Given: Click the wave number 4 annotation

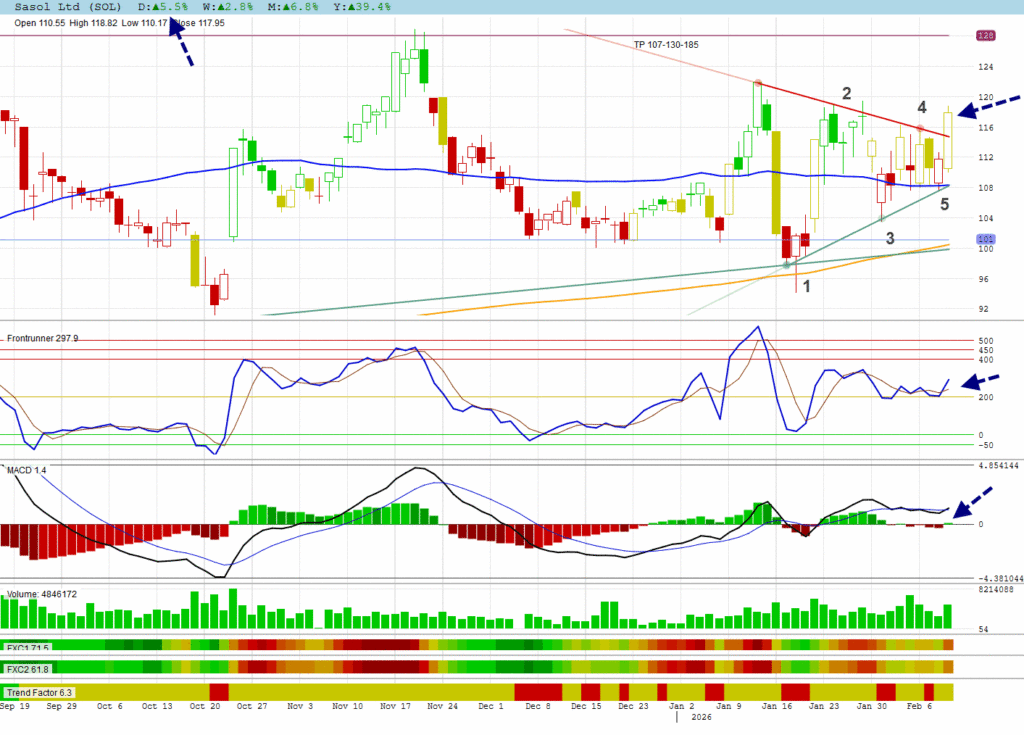Looking at the screenshot, I should coord(923,107).
